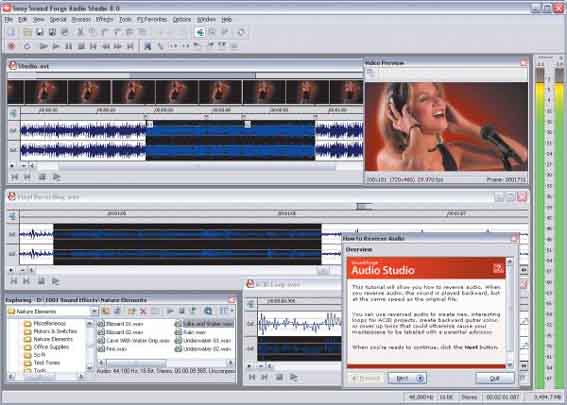Toggle Auto Play in the Explorer toolbar

pyautogui.click(x=193, y=311)
